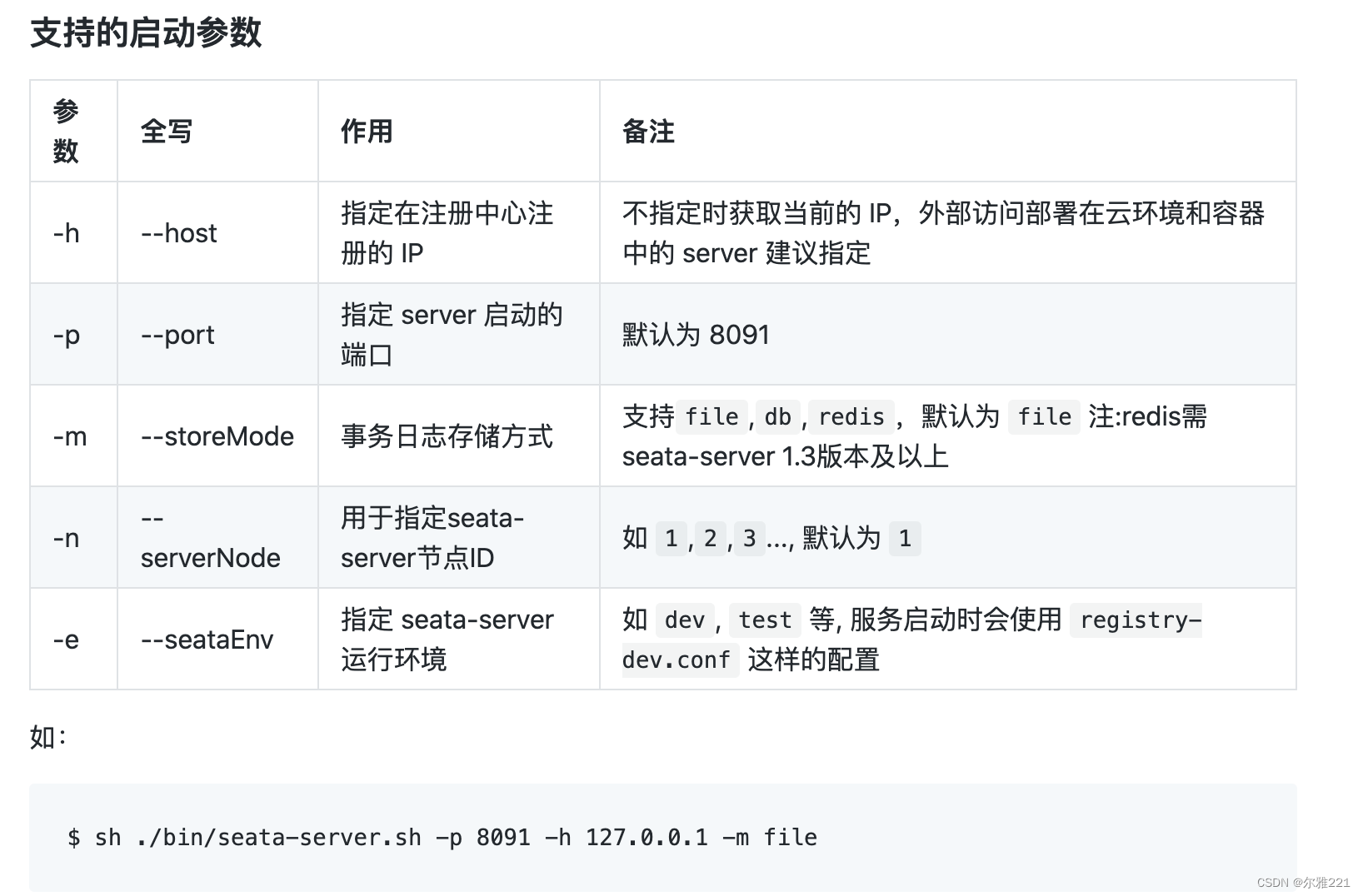
Task: Click the text seata-server 1.3版本及以上
Action: click(786, 456)
